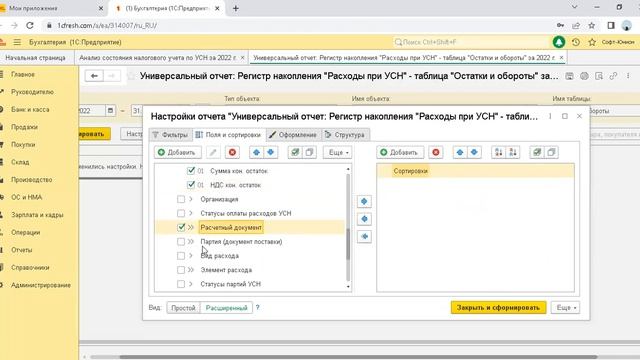Expand the Организация field row
The image size is (640, 360).
191,199
